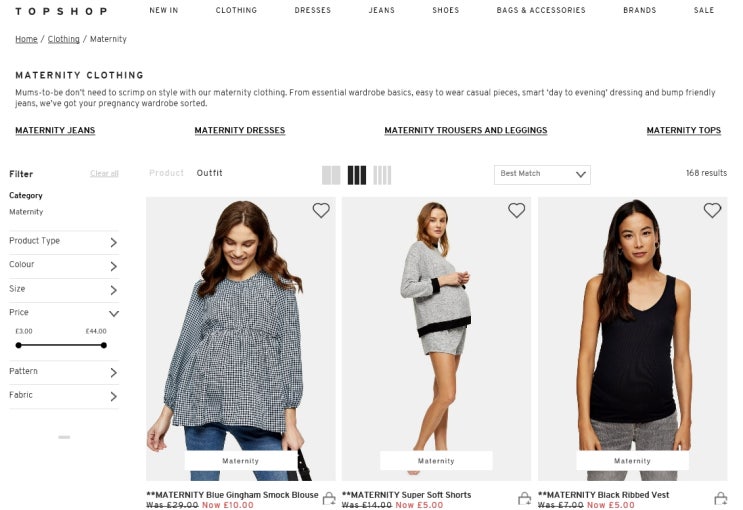Screen dimensions: 743x510
Task: Go to Maternity Jeans link
Action: [x=55, y=130]
